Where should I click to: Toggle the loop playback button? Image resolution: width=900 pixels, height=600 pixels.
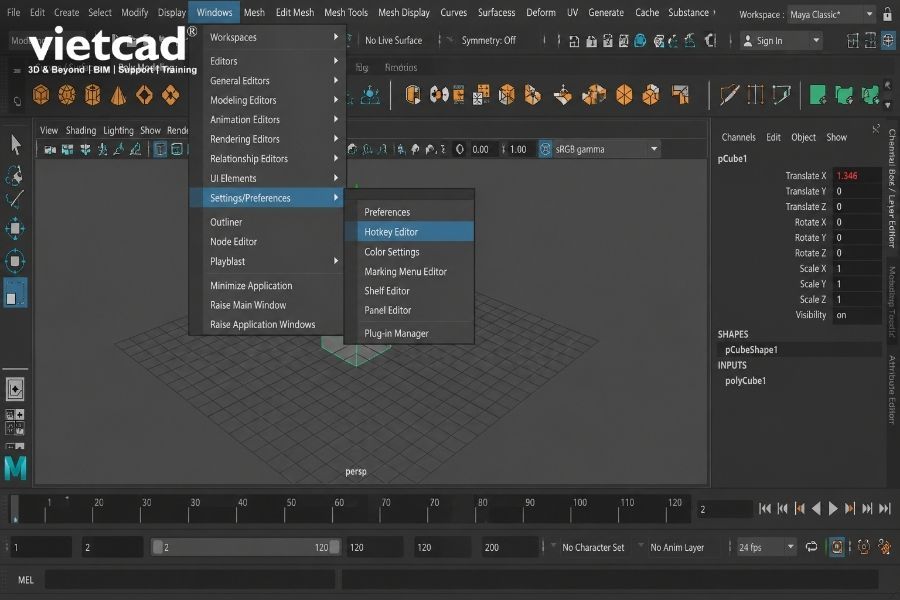pyautogui.click(x=811, y=547)
